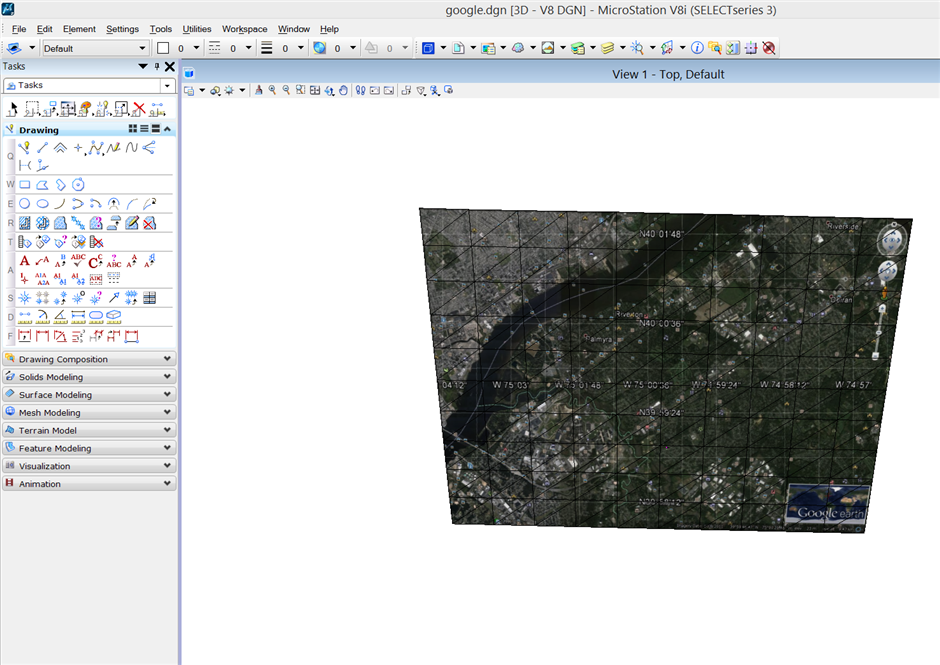This screenshot has width=940, height=665.
Task: Expand the Surface Modeling task group
Action: [89, 395]
